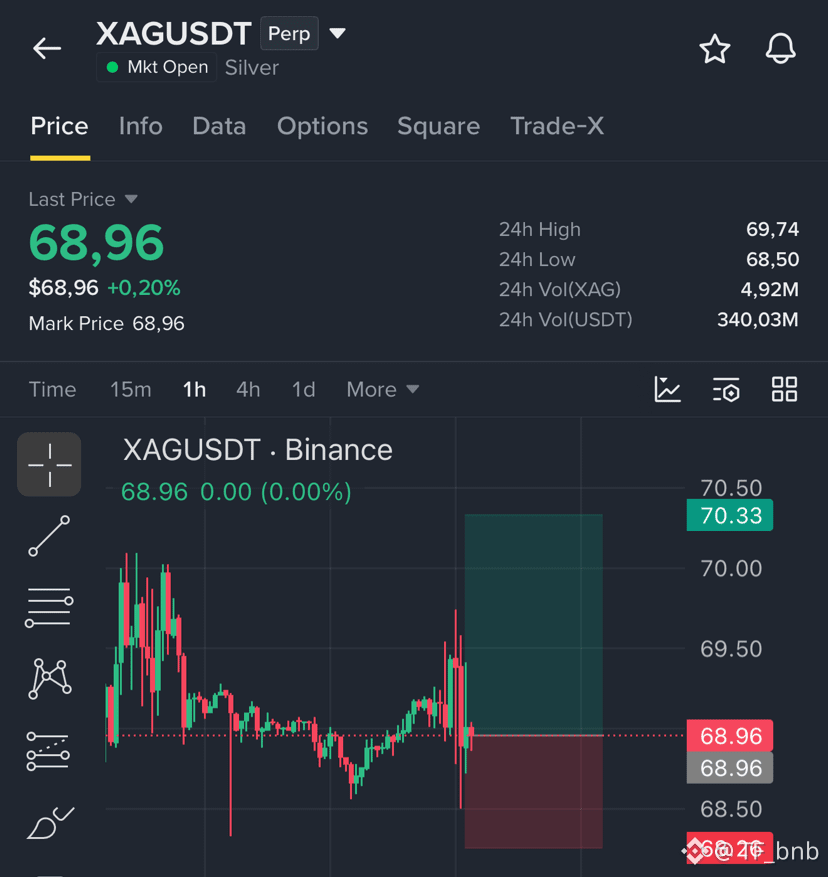Select the 15m timeframe
The image size is (828, 877).
tap(130, 389)
